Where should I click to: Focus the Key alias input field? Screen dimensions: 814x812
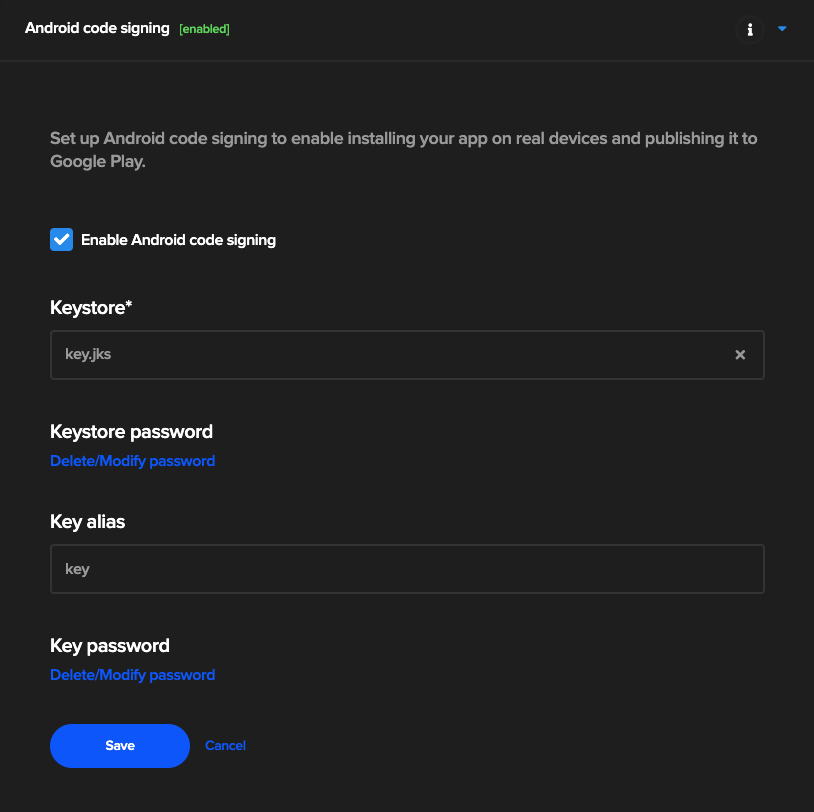(x=407, y=569)
